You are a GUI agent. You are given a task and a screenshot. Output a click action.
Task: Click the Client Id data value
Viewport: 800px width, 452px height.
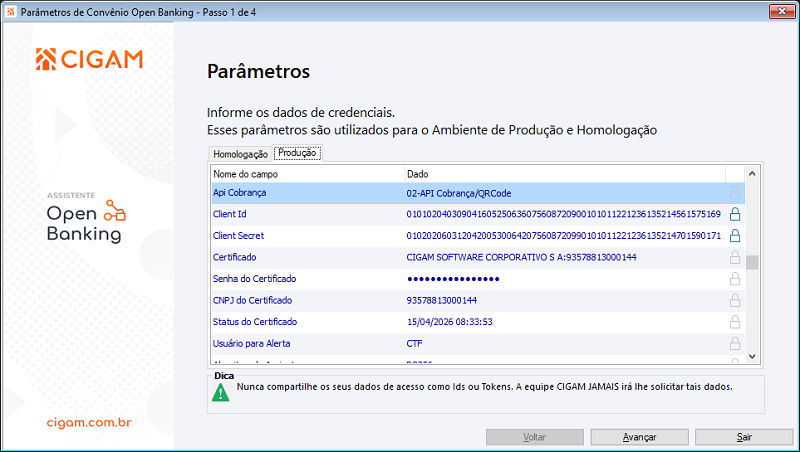(563, 214)
